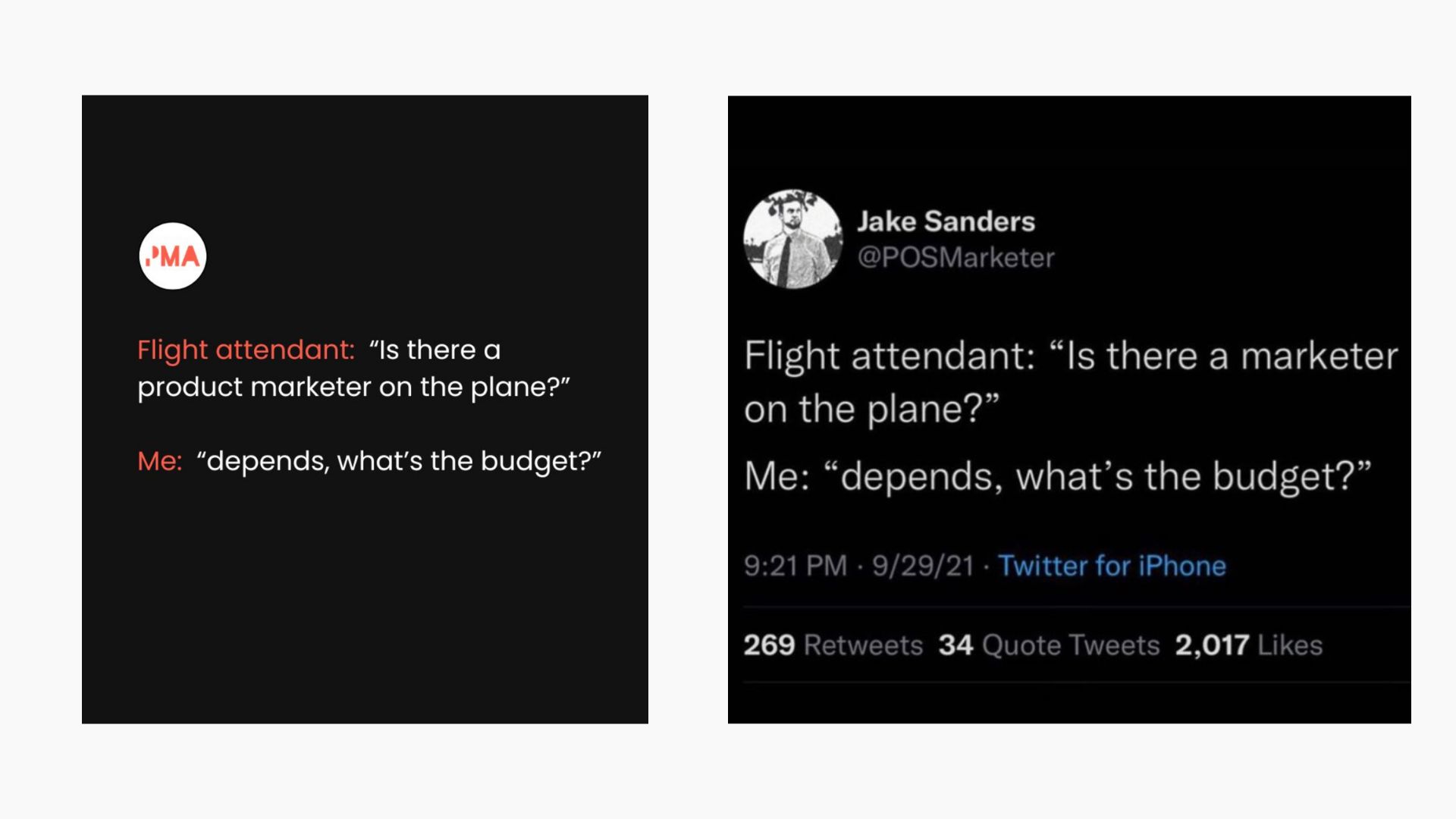Click the 9/29/21 tweet date
The height and width of the screenshot is (819, 1456).
[923, 566]
